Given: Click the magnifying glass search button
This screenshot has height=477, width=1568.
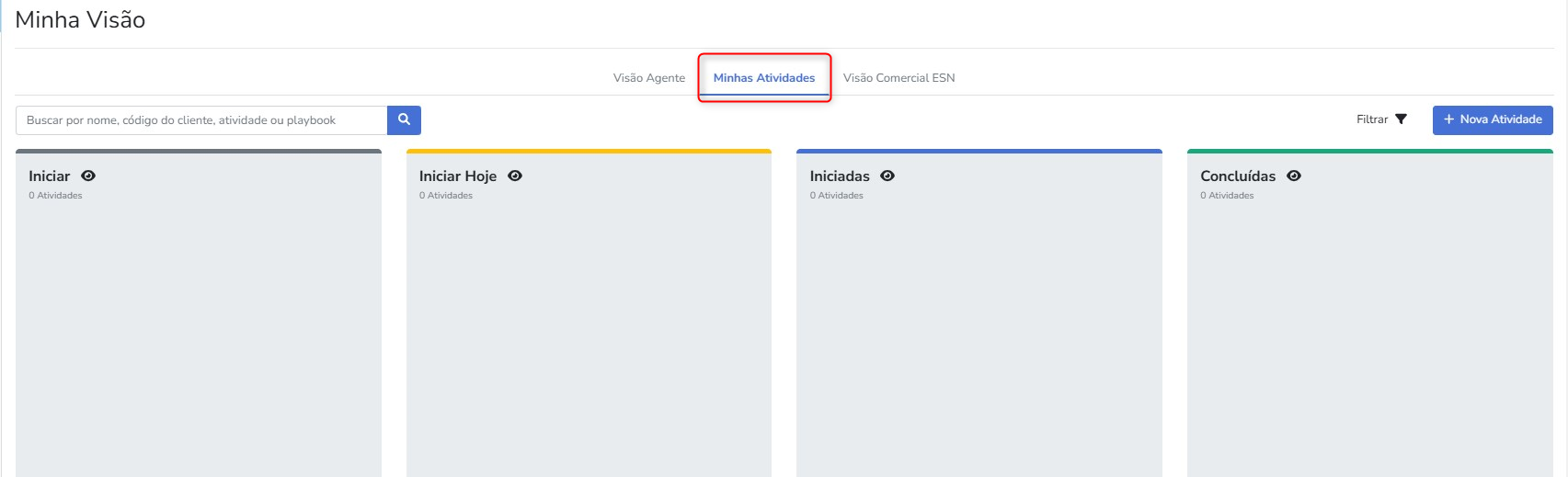Looking at the screenshot, I should point(404,119).
